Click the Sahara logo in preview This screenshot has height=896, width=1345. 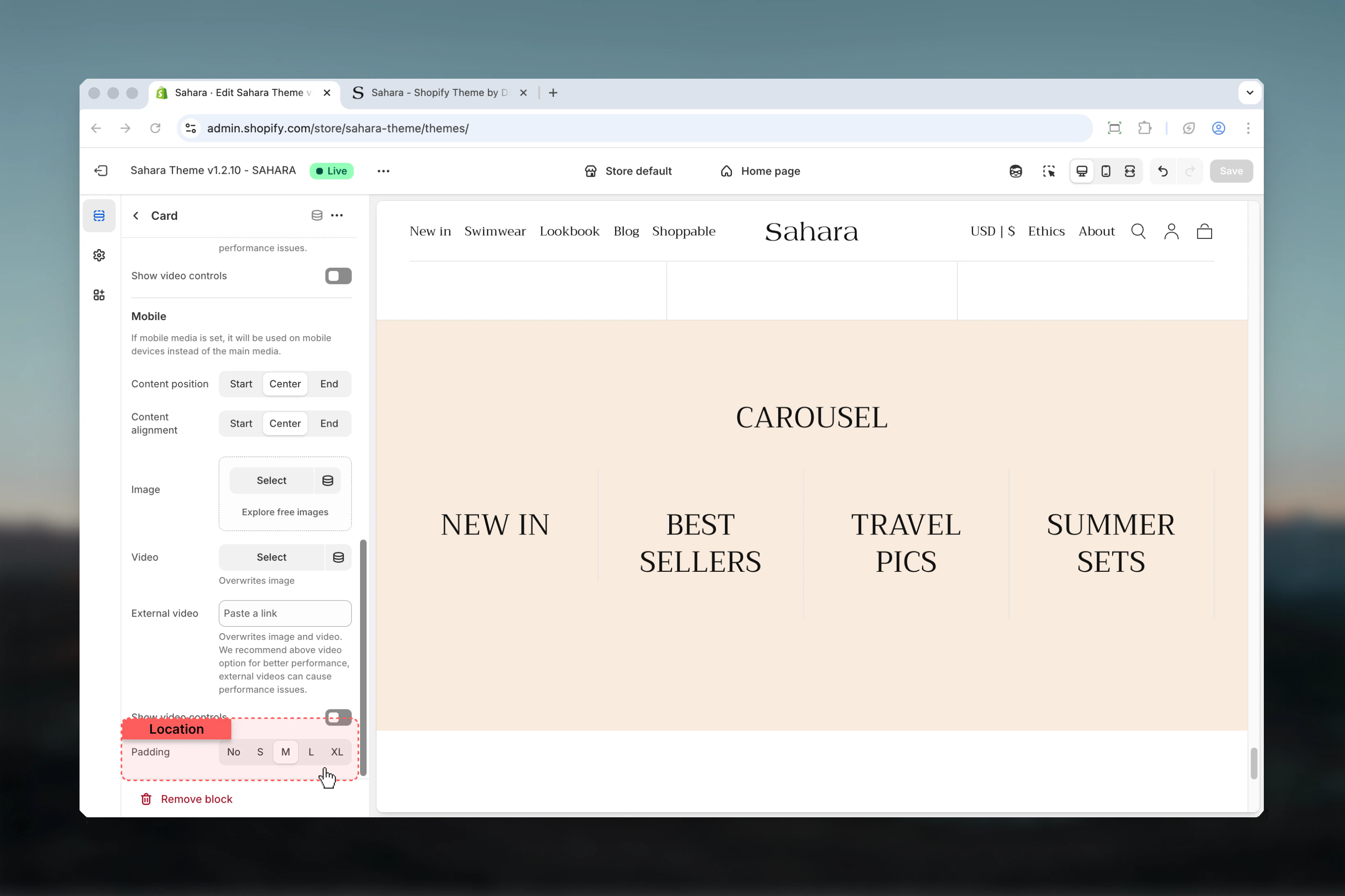click(x=812, y=232)
